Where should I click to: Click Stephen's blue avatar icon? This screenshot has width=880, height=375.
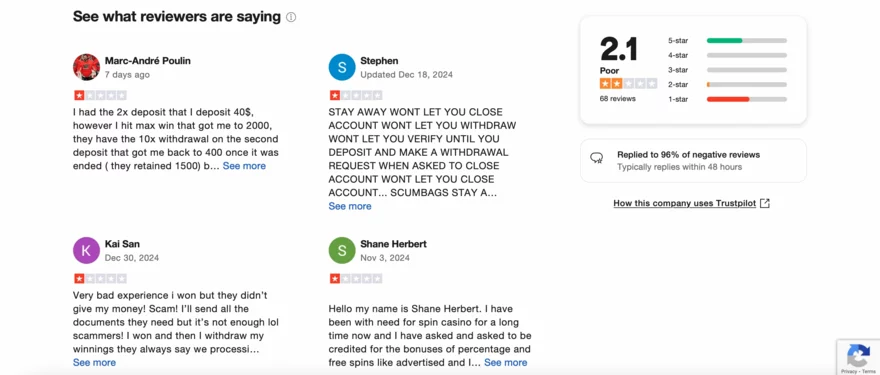(342, 67)
